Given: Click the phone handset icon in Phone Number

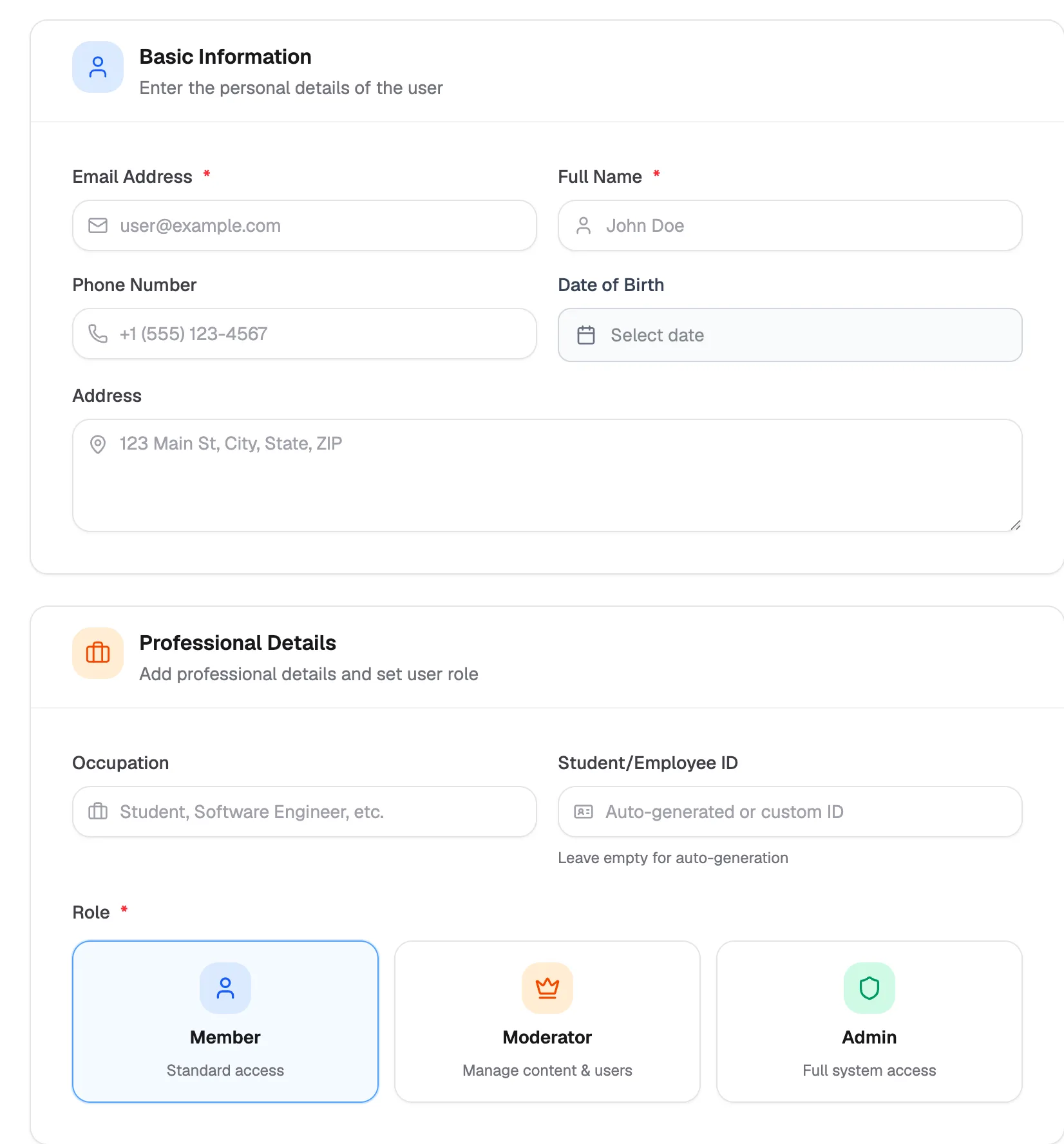Looking at the screenshot, I should tap(98, 334).
